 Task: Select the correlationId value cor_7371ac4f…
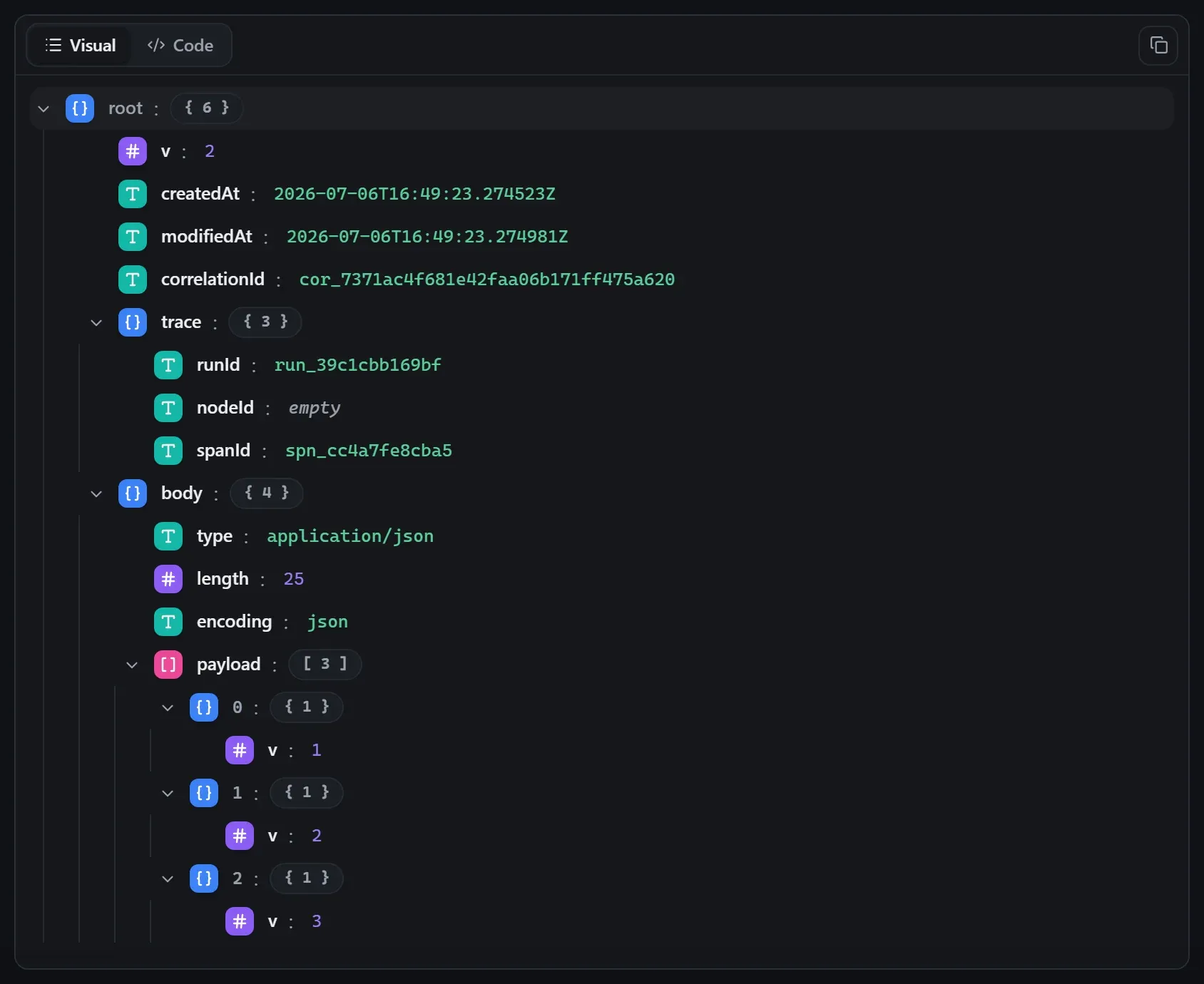pyautogui.click(x=487, y=280)
